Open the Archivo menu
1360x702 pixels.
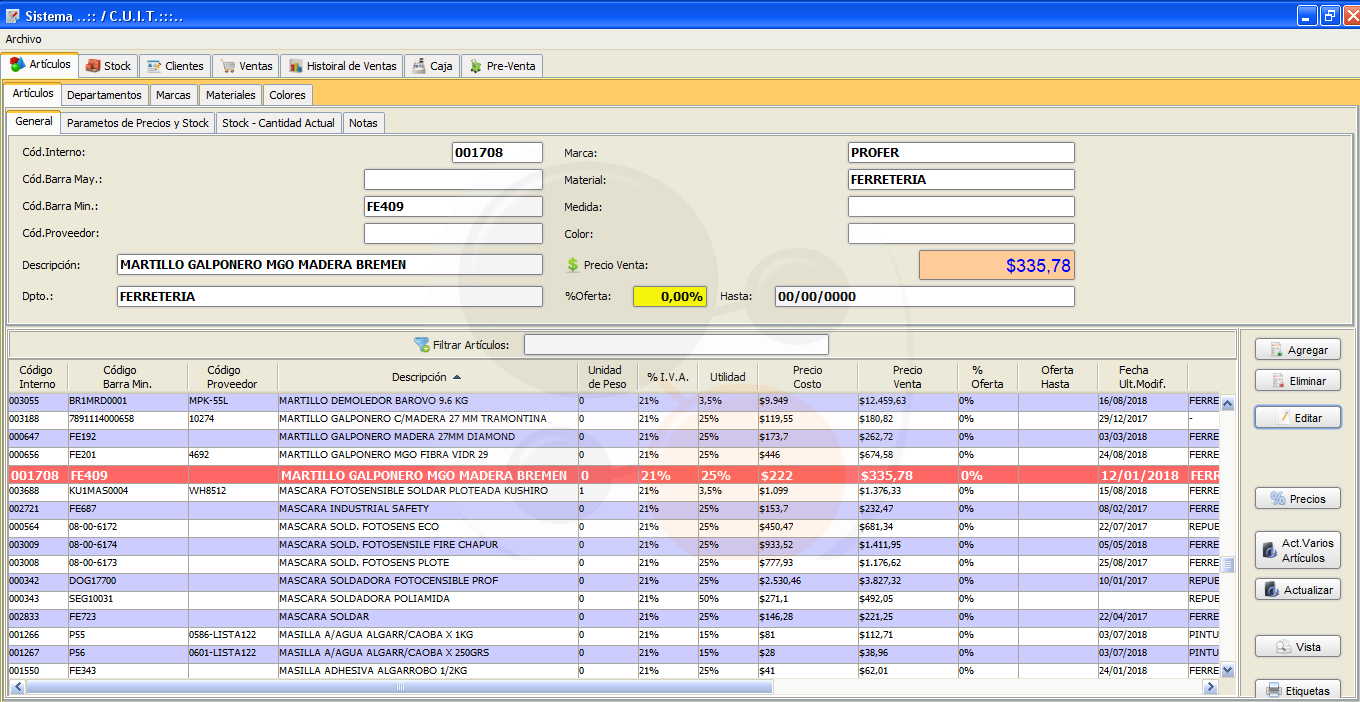24,39
